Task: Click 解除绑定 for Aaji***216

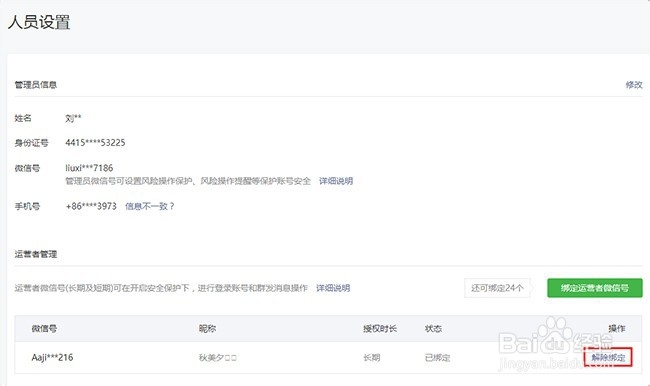Action: pyautogui.click(x=608, y=357)
